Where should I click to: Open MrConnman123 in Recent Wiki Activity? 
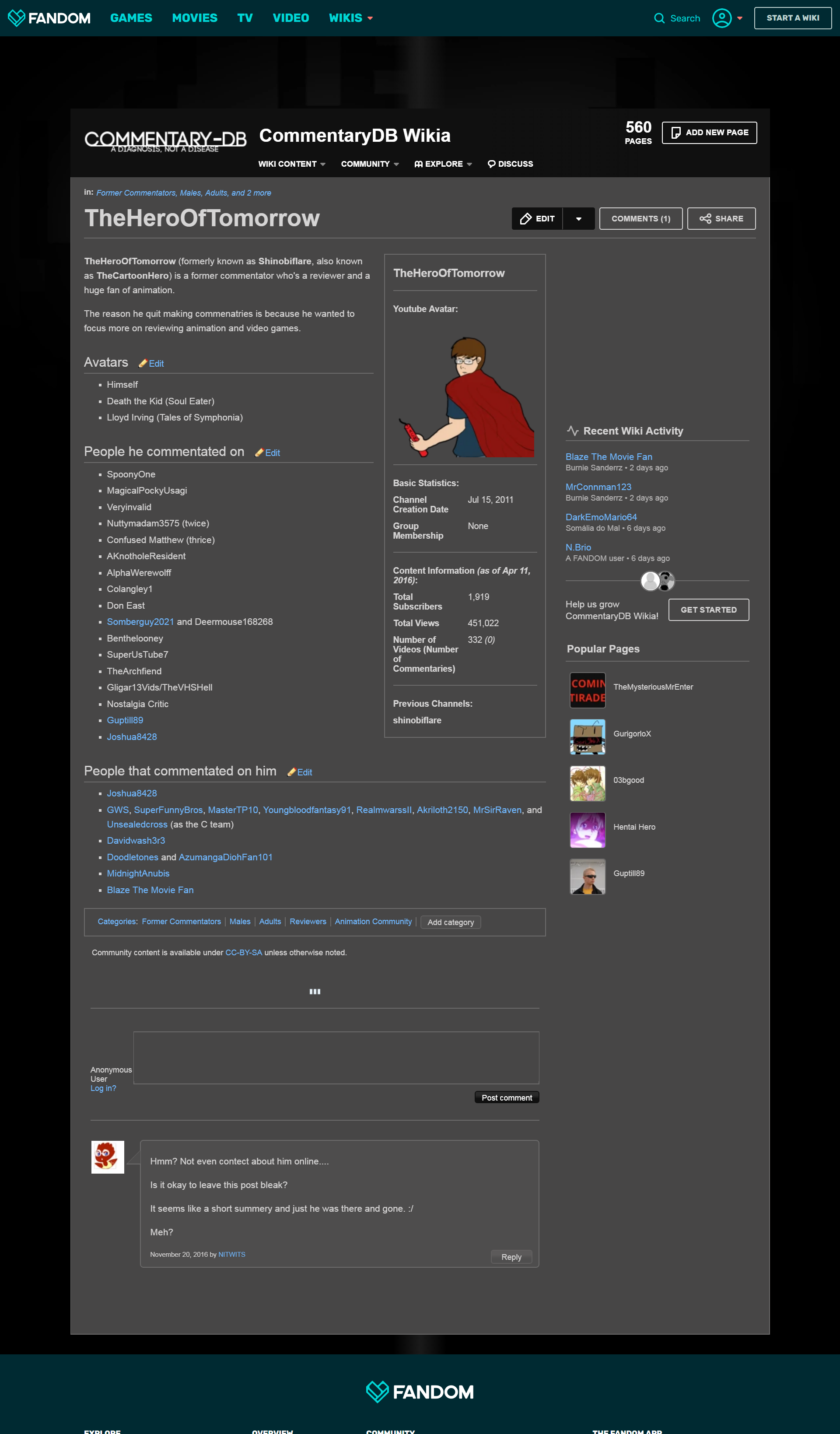click(x=598, y=487)
